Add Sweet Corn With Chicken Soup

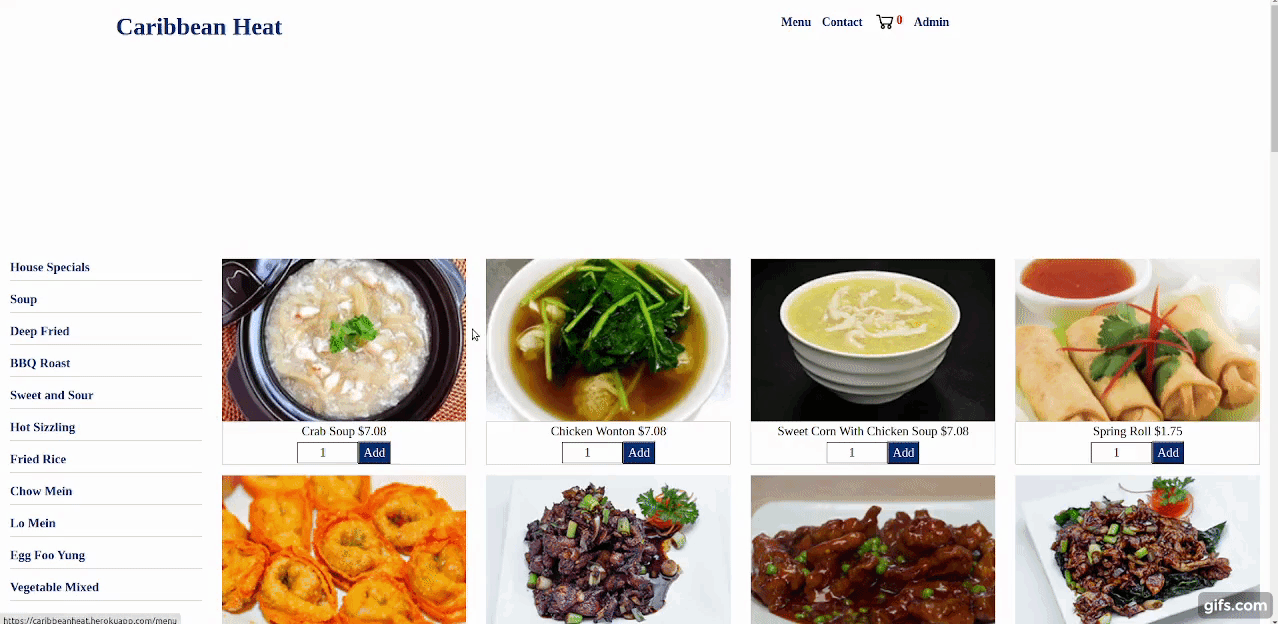(x=903, y=453)
